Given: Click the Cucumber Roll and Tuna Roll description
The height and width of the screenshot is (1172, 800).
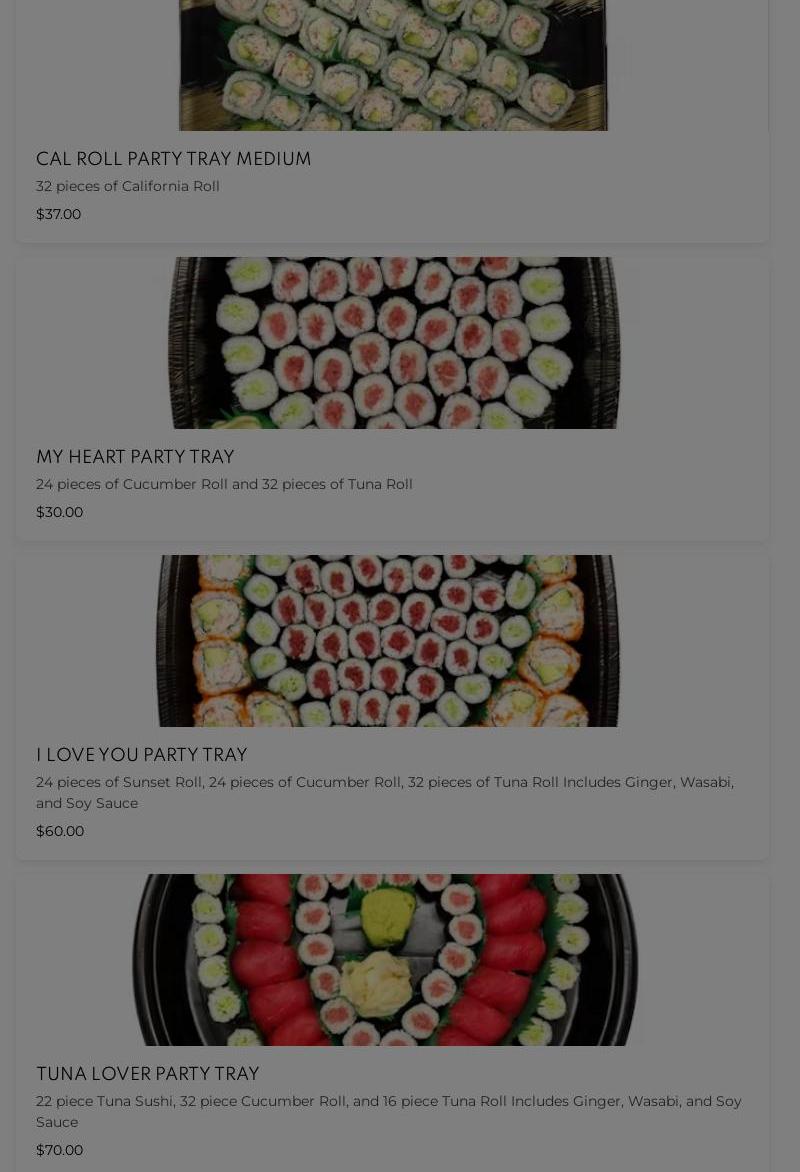Looking at the screenshot, I should (x=224, y=484).
